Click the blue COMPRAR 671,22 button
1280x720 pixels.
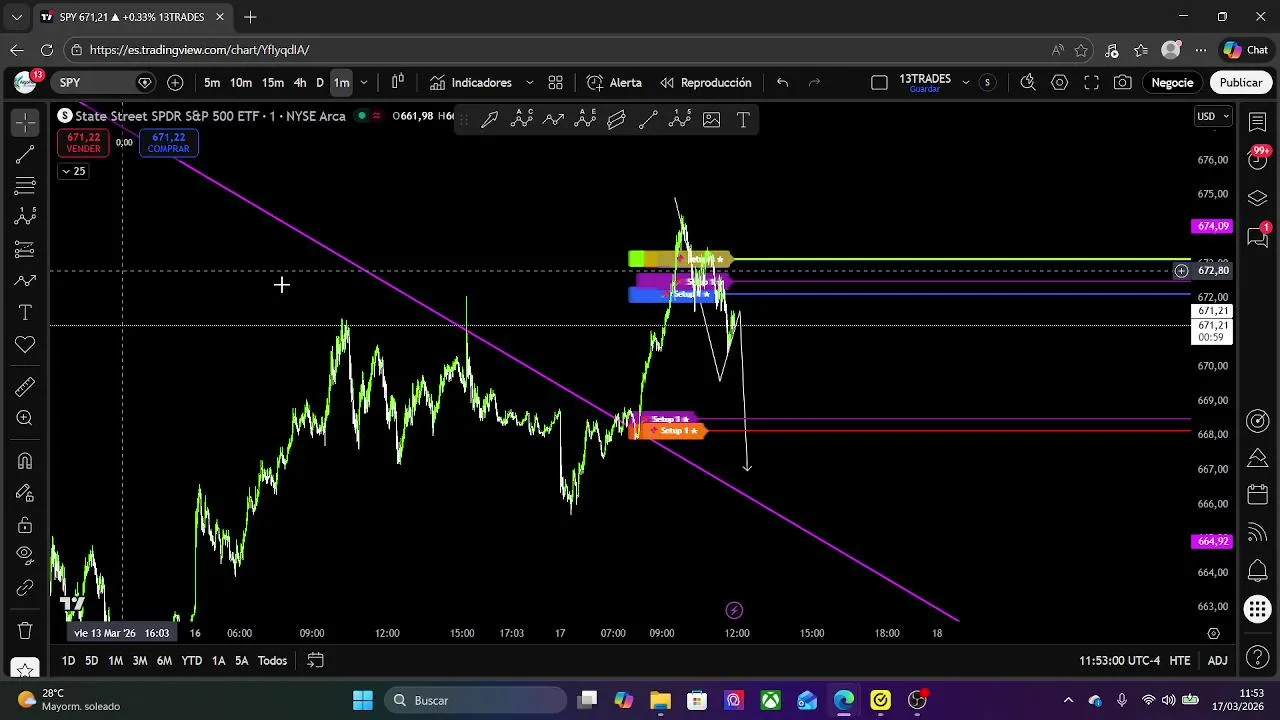pyautogui.click(x=168, y=143)
